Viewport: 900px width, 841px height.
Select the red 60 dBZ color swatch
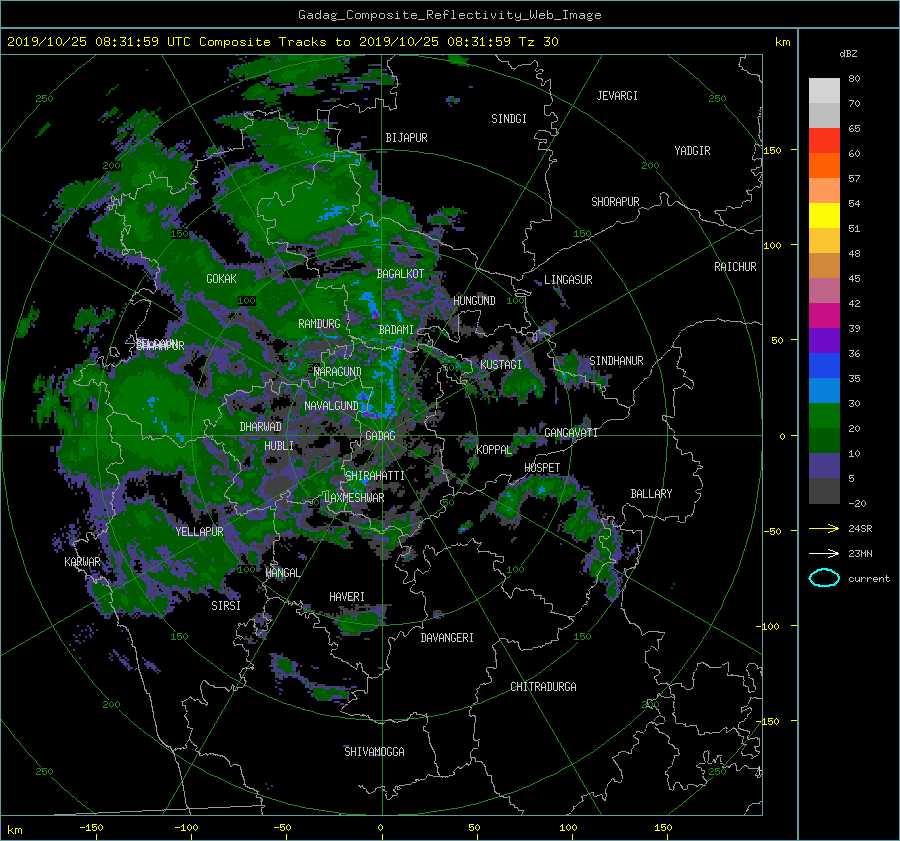(824, 140)
